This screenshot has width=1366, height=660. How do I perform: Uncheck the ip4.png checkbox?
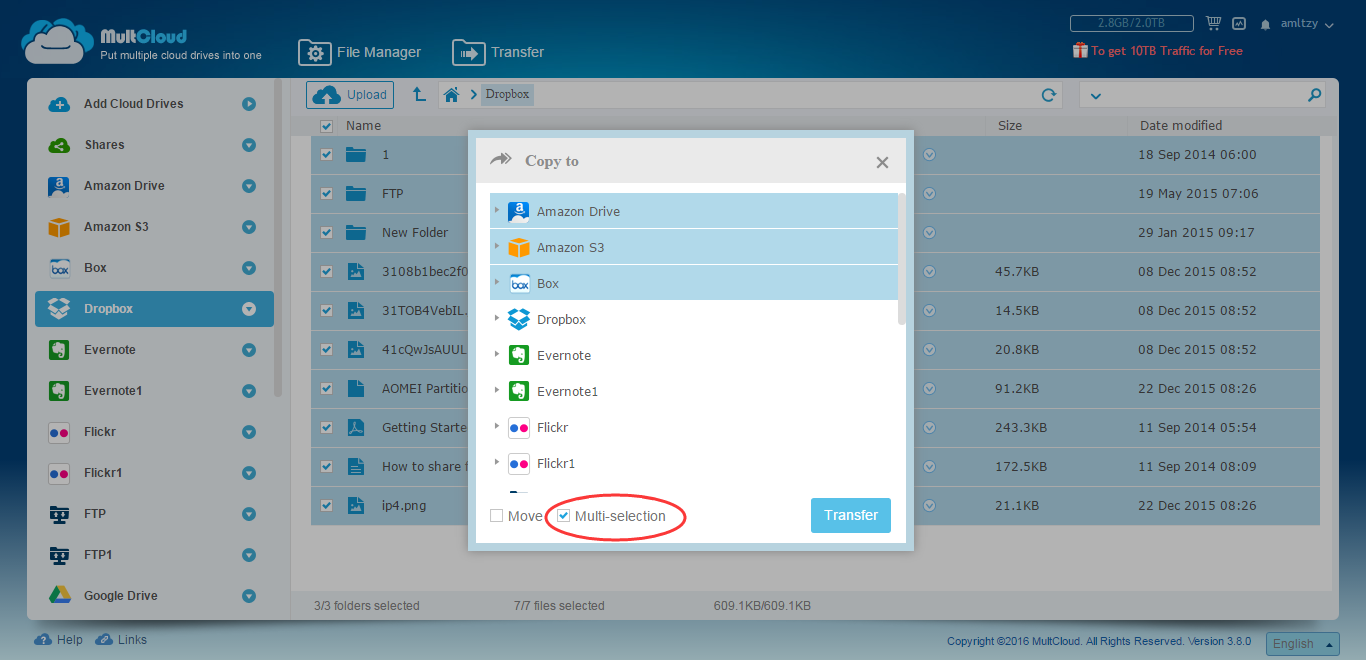326,506
